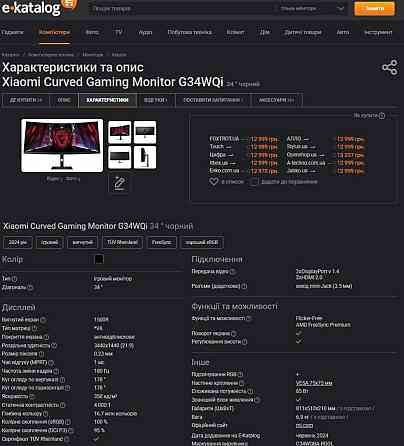Show help for Частота зміни кадрів
The height and width of the screenshot is (446, 404).
tap(56, 371)
